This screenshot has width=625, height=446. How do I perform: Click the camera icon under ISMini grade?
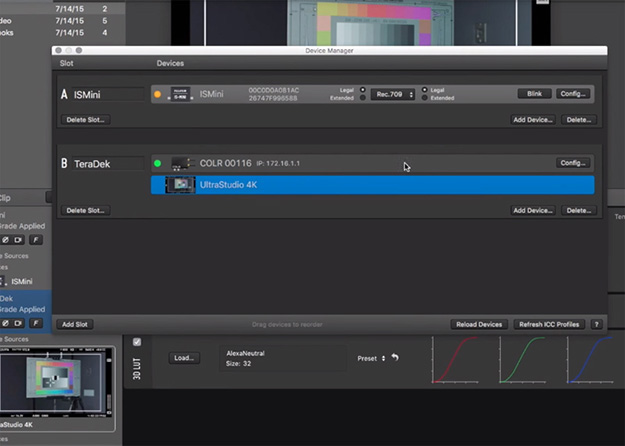(x=17, y=240)
